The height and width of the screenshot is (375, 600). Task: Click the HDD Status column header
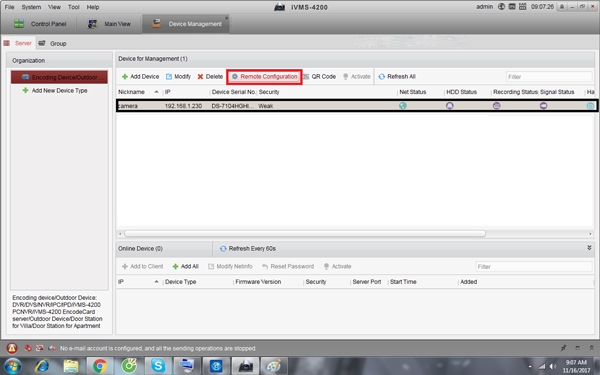point(461,92)
